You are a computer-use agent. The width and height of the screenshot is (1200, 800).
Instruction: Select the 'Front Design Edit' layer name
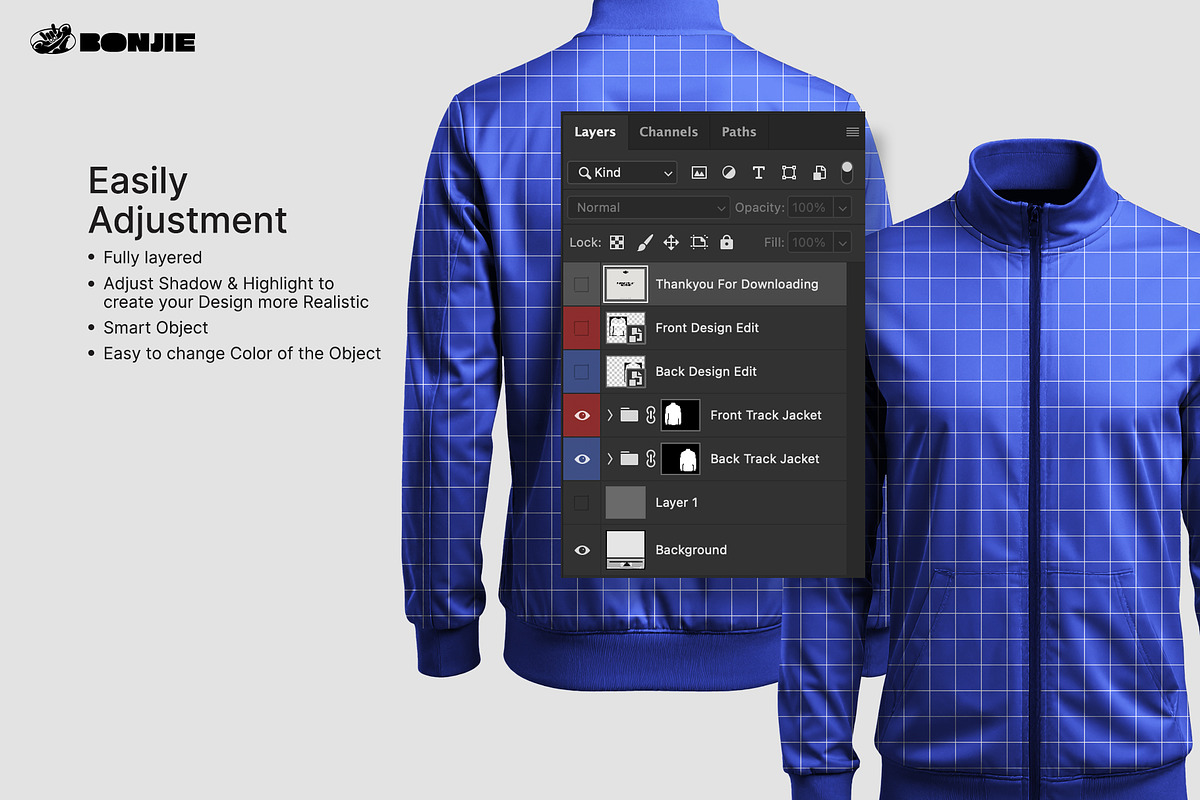(707, 328)
